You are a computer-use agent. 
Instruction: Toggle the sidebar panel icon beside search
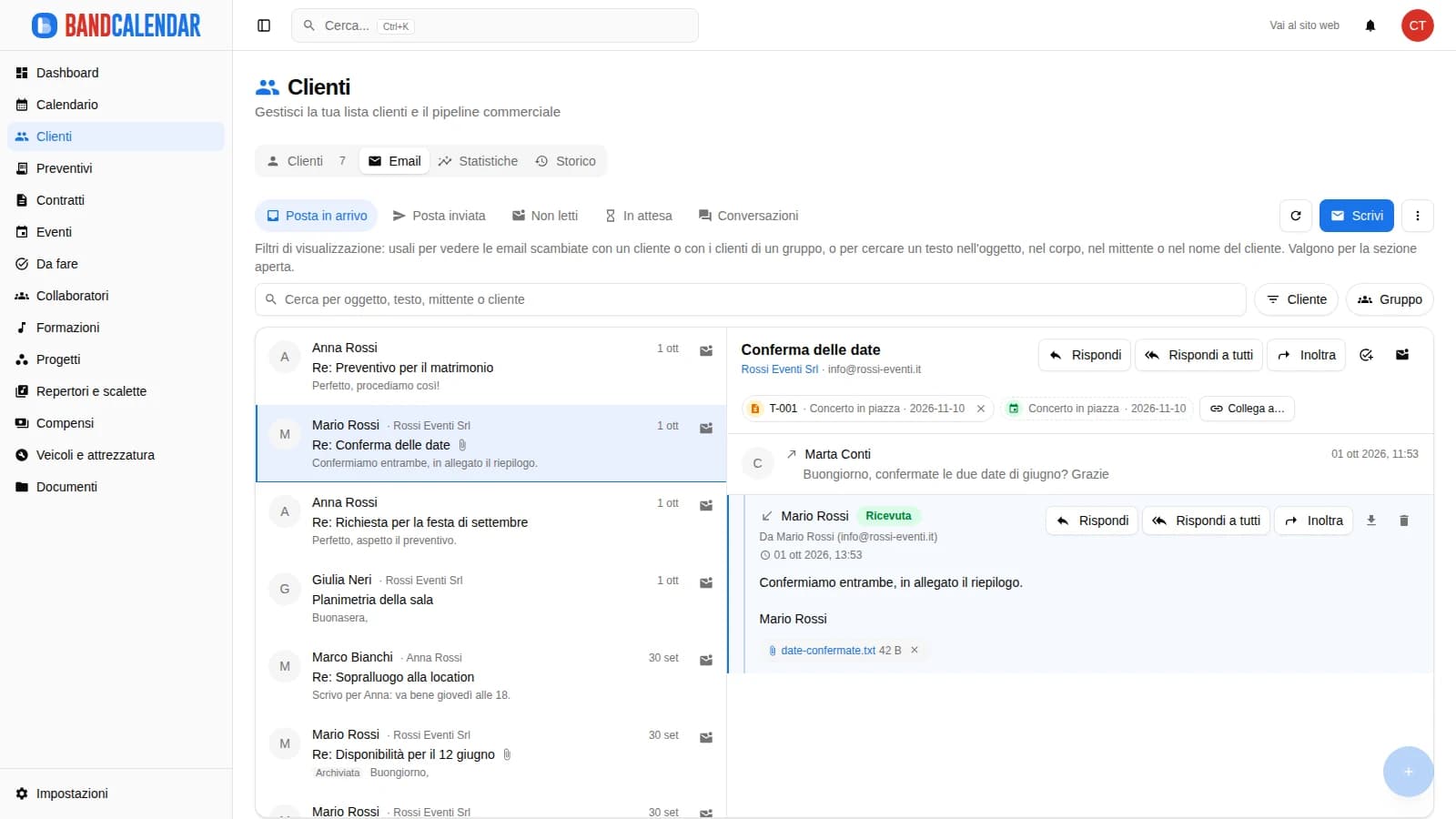pos(264,25)
